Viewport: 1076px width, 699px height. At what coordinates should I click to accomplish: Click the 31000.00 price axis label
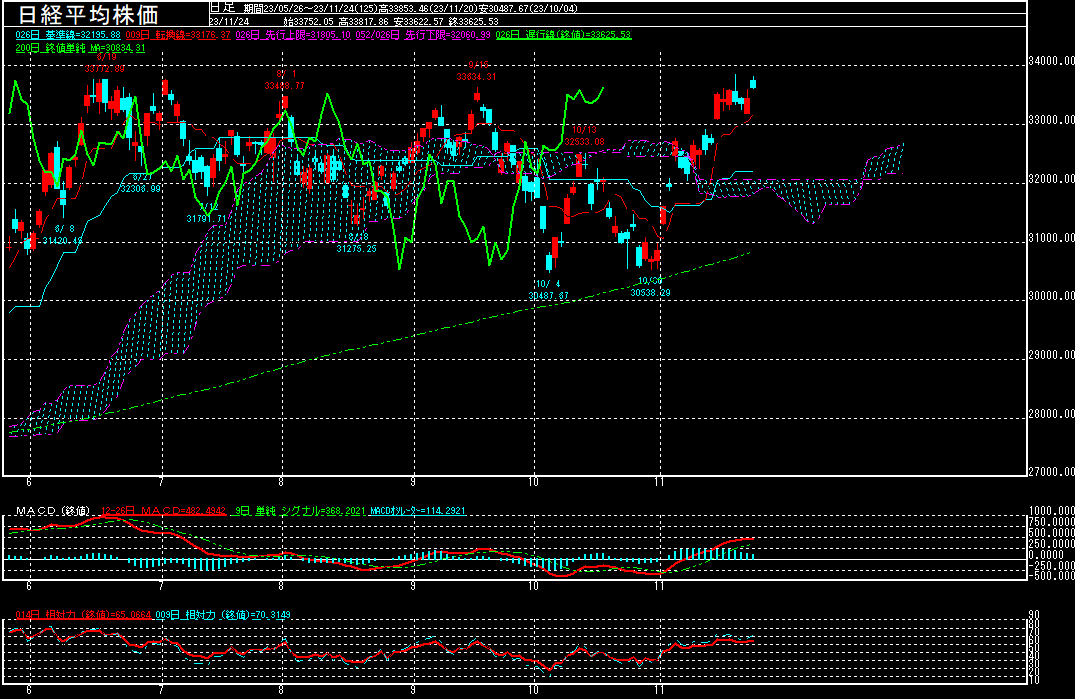pyautogui.click(x=1051, y=238)
